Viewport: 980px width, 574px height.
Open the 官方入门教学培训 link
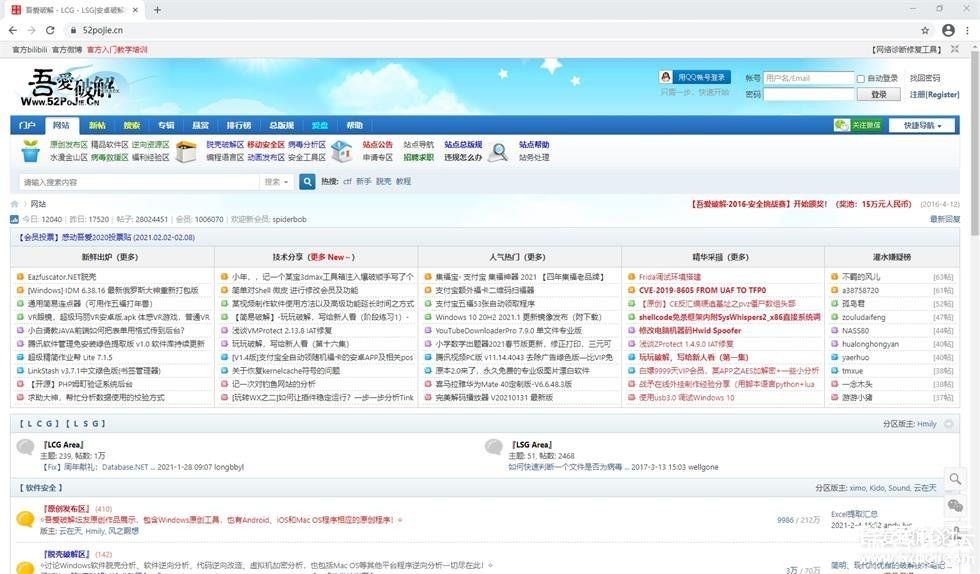point(117,49)
